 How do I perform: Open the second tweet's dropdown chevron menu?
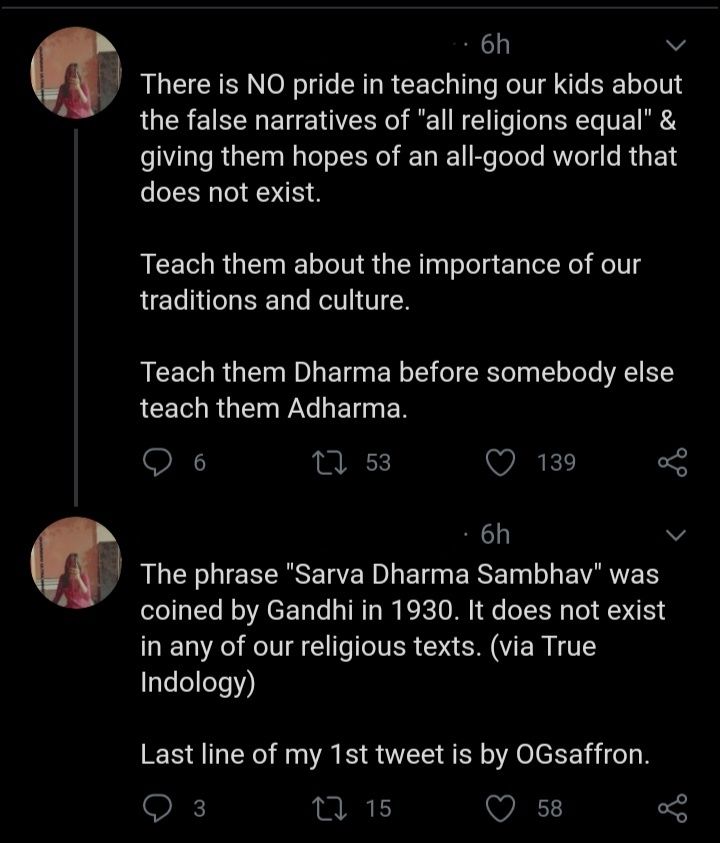click(x=676, y=536)
